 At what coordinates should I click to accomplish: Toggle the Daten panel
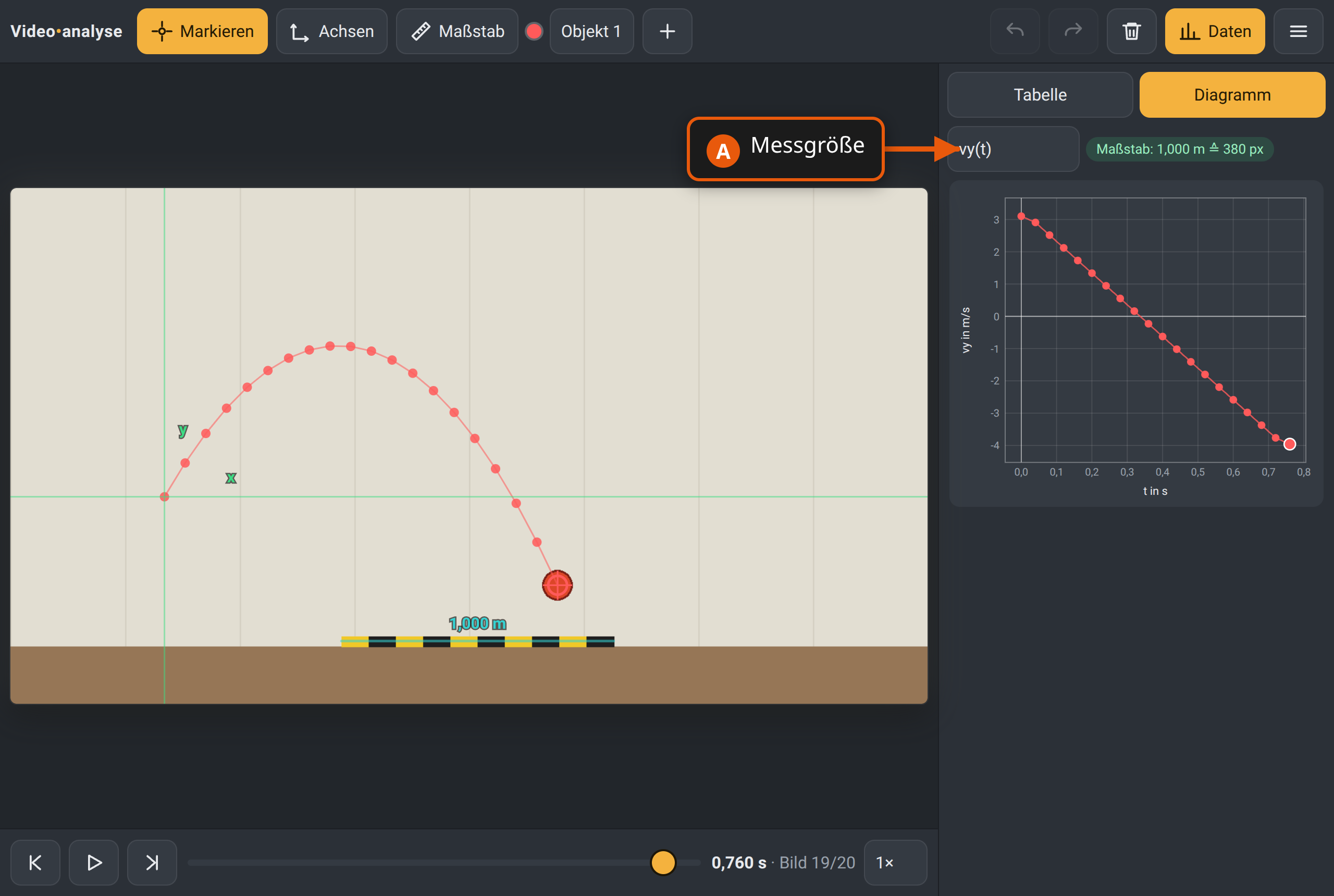pyautogui.click(x=1215, y=31)
